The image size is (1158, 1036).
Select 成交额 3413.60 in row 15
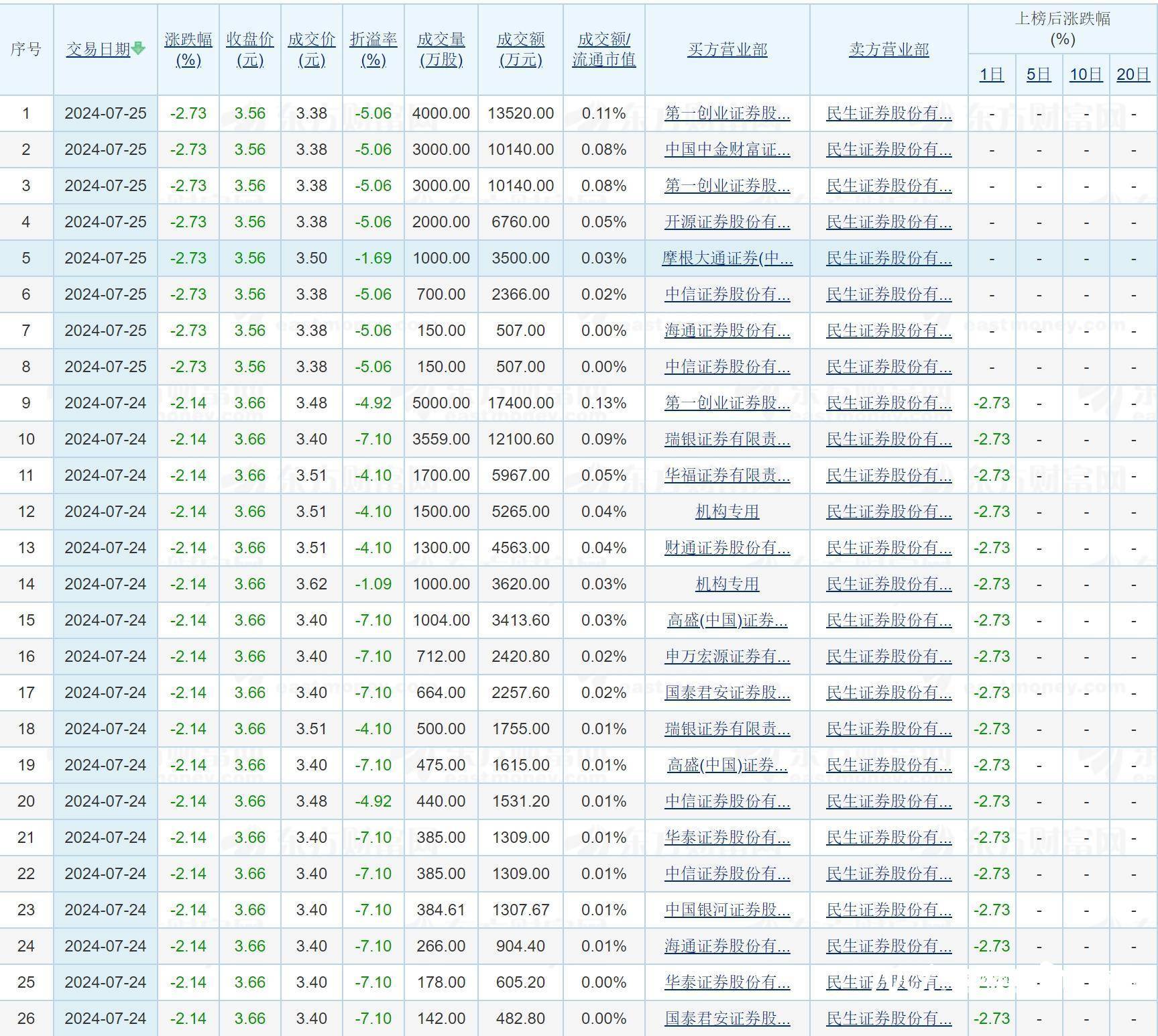coord(521,620)
